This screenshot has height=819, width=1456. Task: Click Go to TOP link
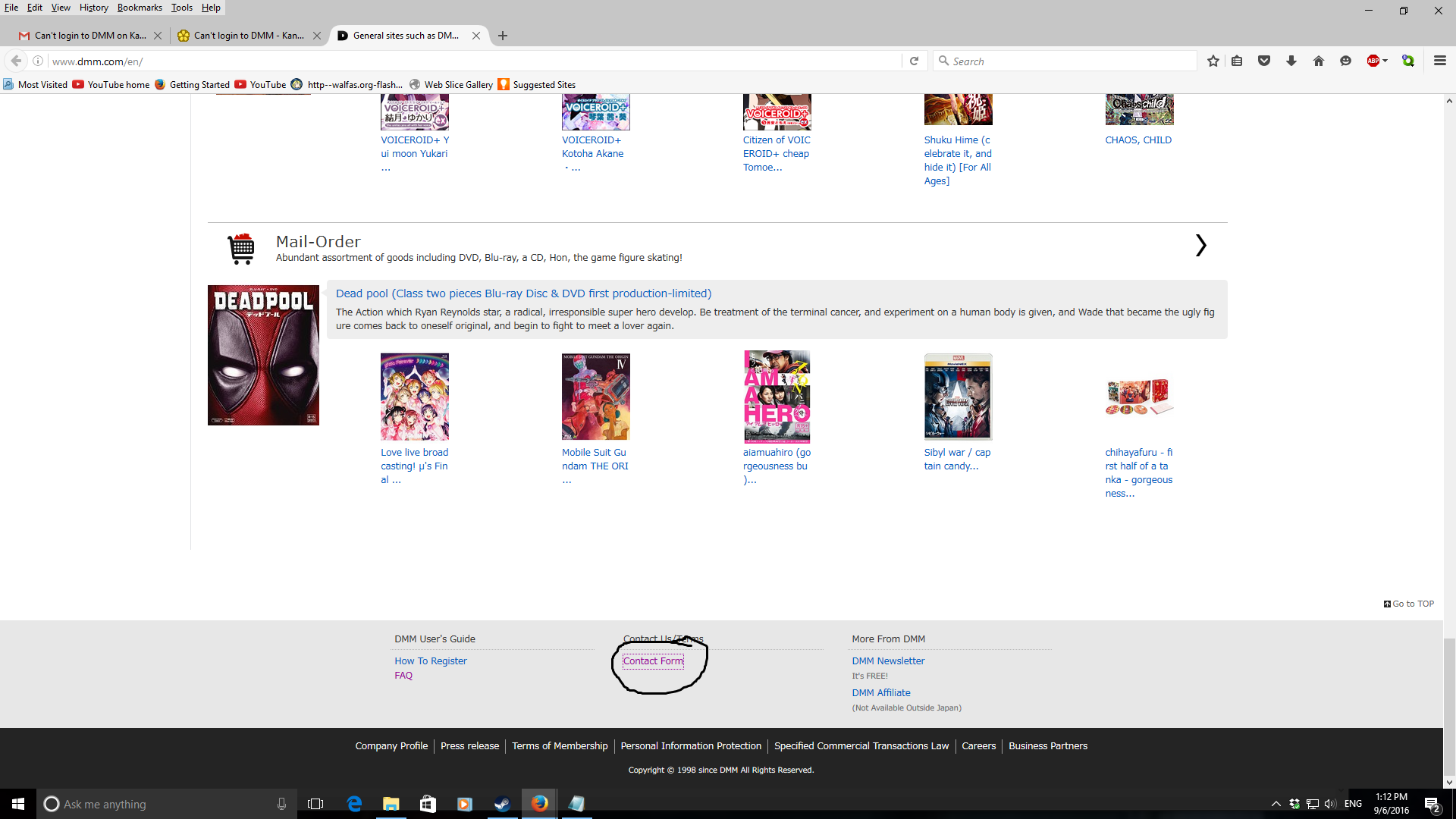tap(1409, 604)
